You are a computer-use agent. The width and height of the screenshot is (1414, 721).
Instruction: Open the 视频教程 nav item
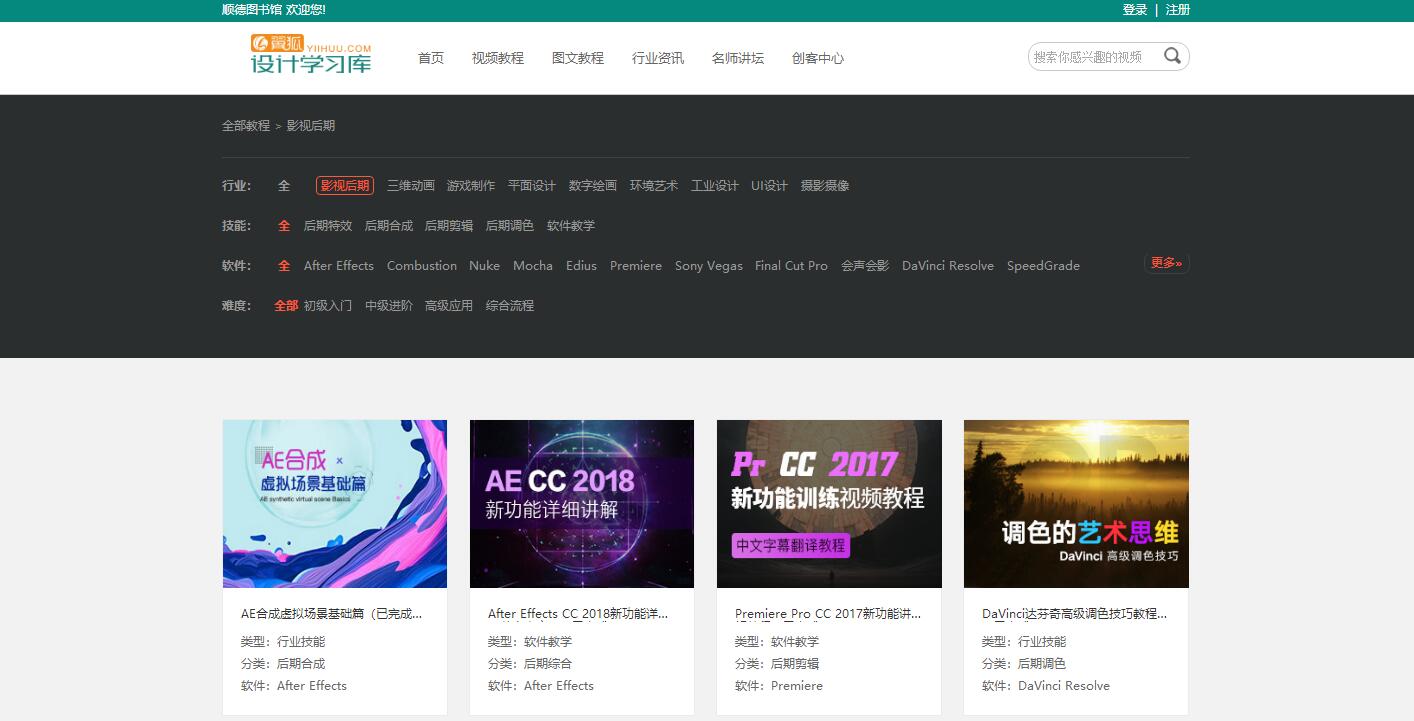point(498,58)
